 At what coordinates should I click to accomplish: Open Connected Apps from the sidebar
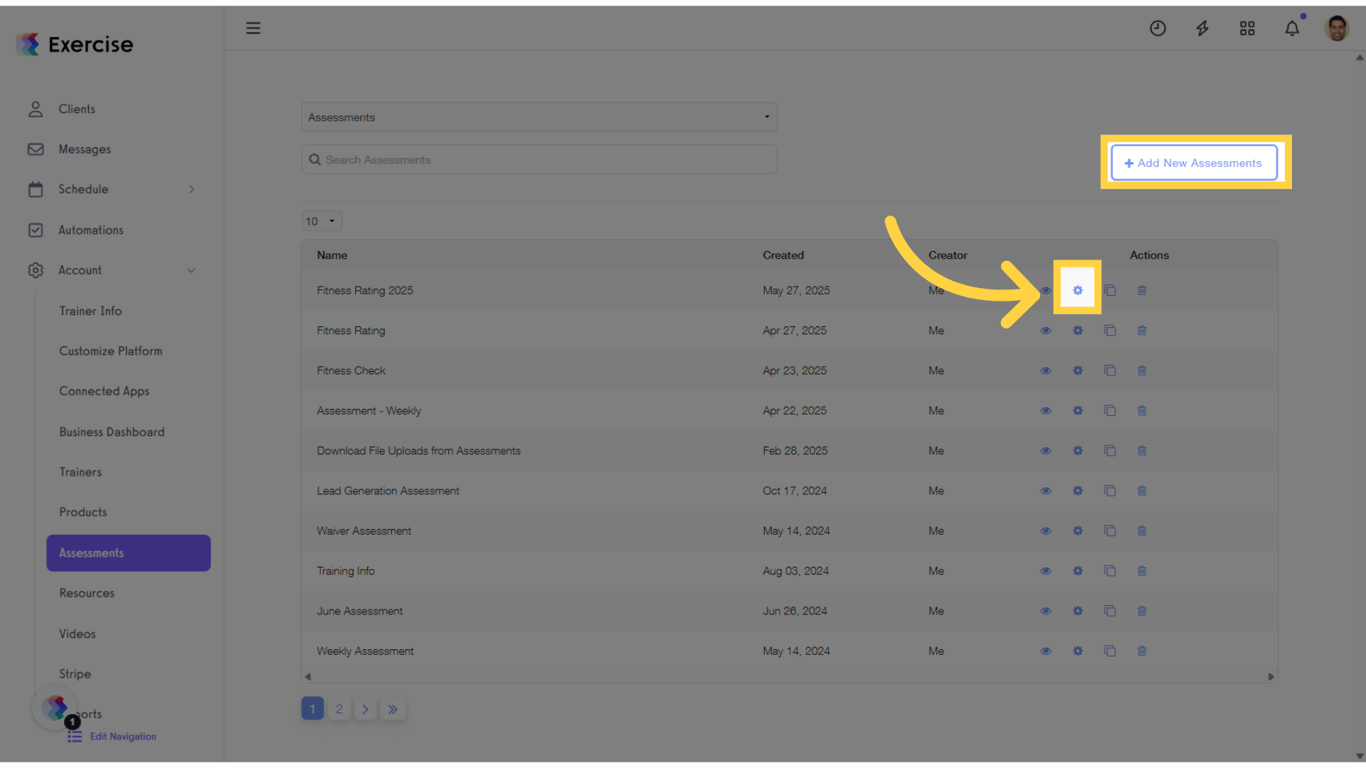coord(103,391)
